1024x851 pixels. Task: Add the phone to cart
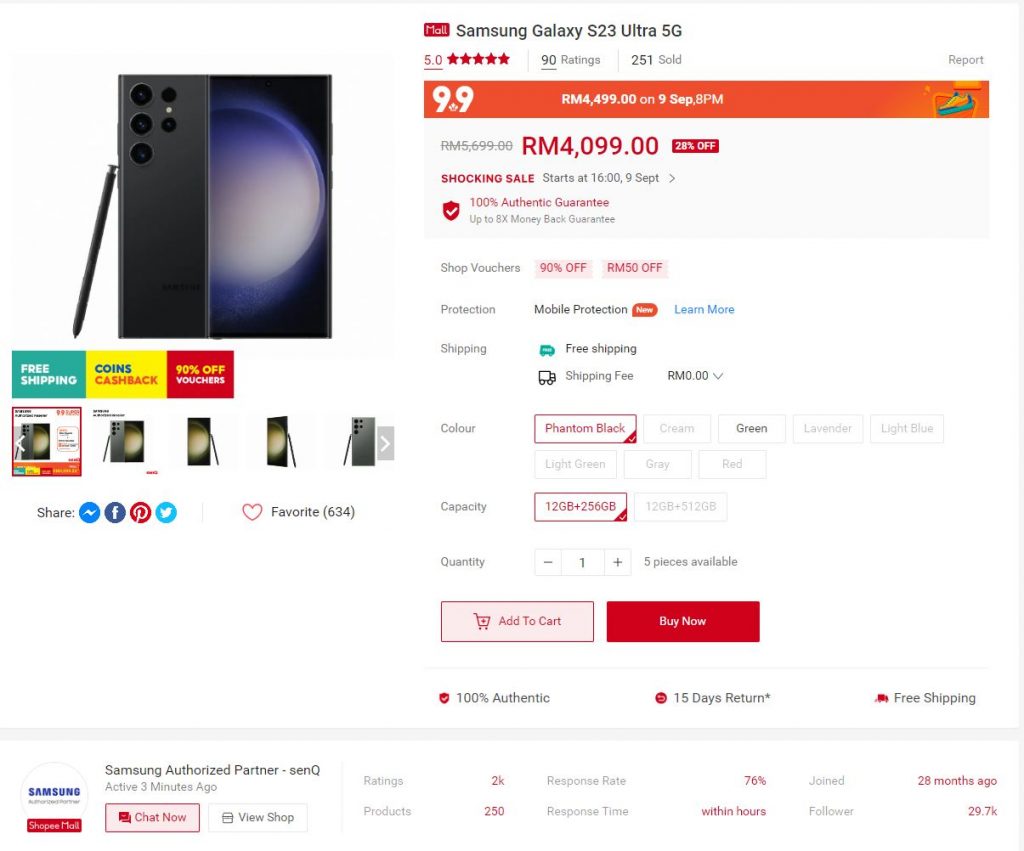517,621
